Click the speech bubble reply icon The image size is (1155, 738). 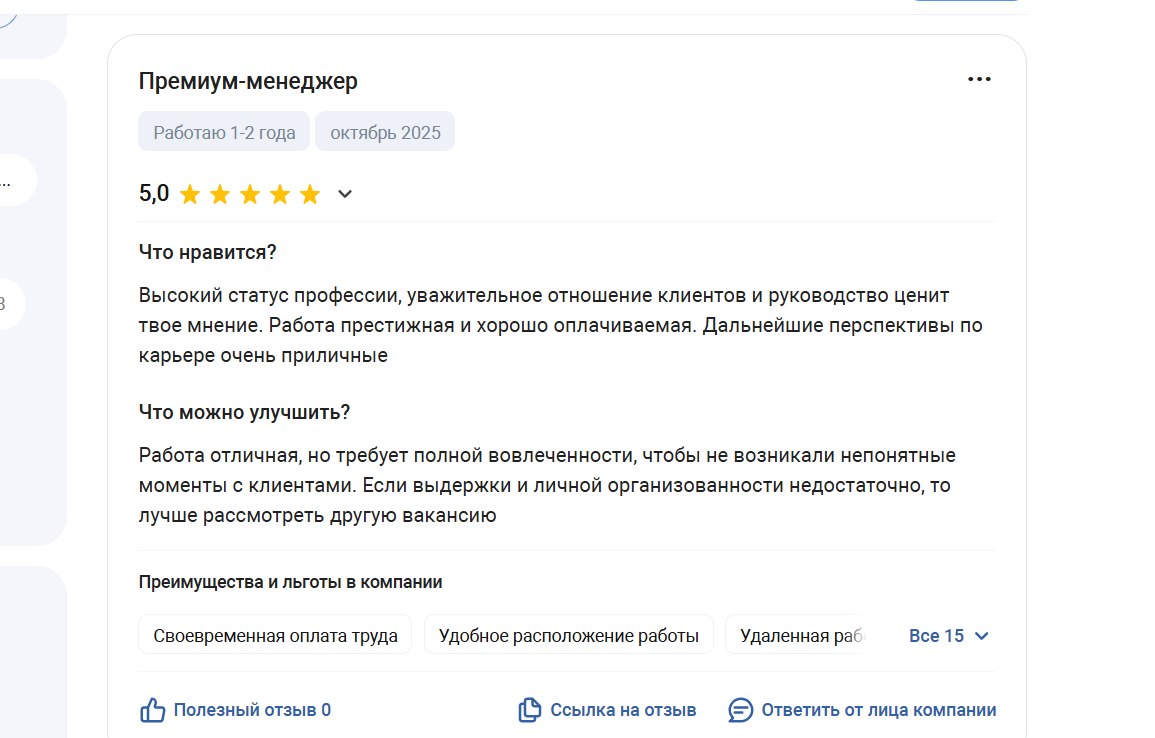pyautogui.click(x=740, y=710)
